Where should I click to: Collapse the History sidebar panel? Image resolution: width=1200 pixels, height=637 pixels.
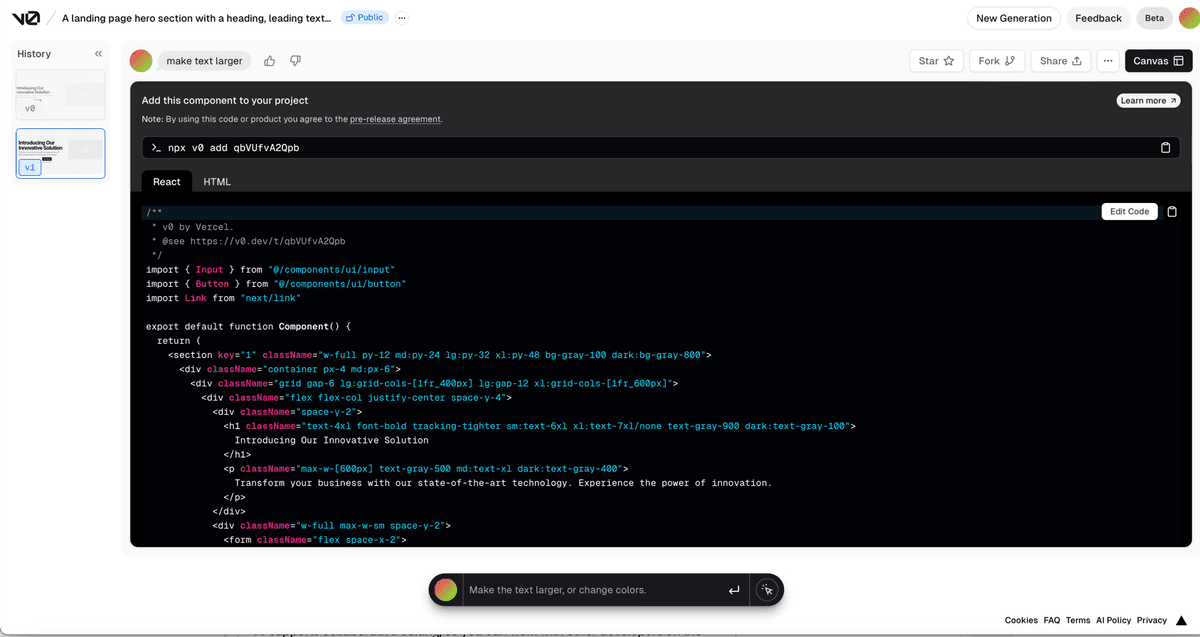tap(98, 54)
